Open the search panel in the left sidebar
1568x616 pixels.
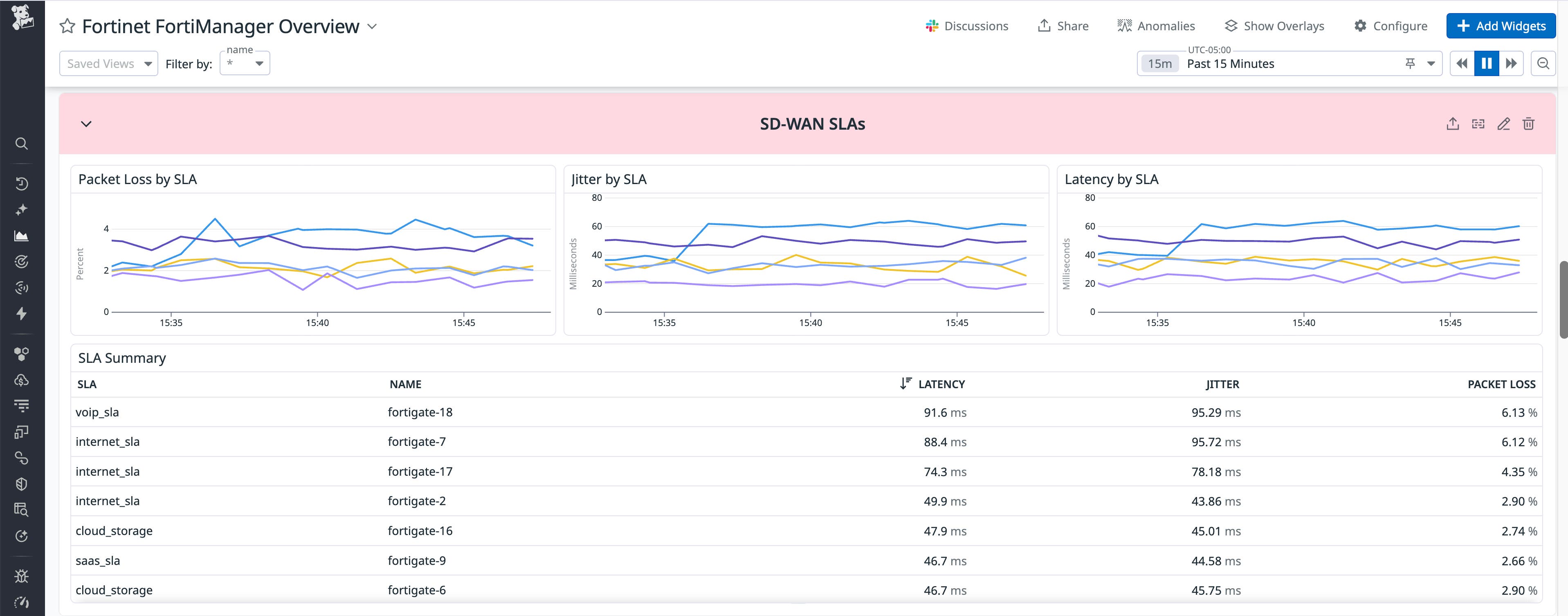(22, 144)
